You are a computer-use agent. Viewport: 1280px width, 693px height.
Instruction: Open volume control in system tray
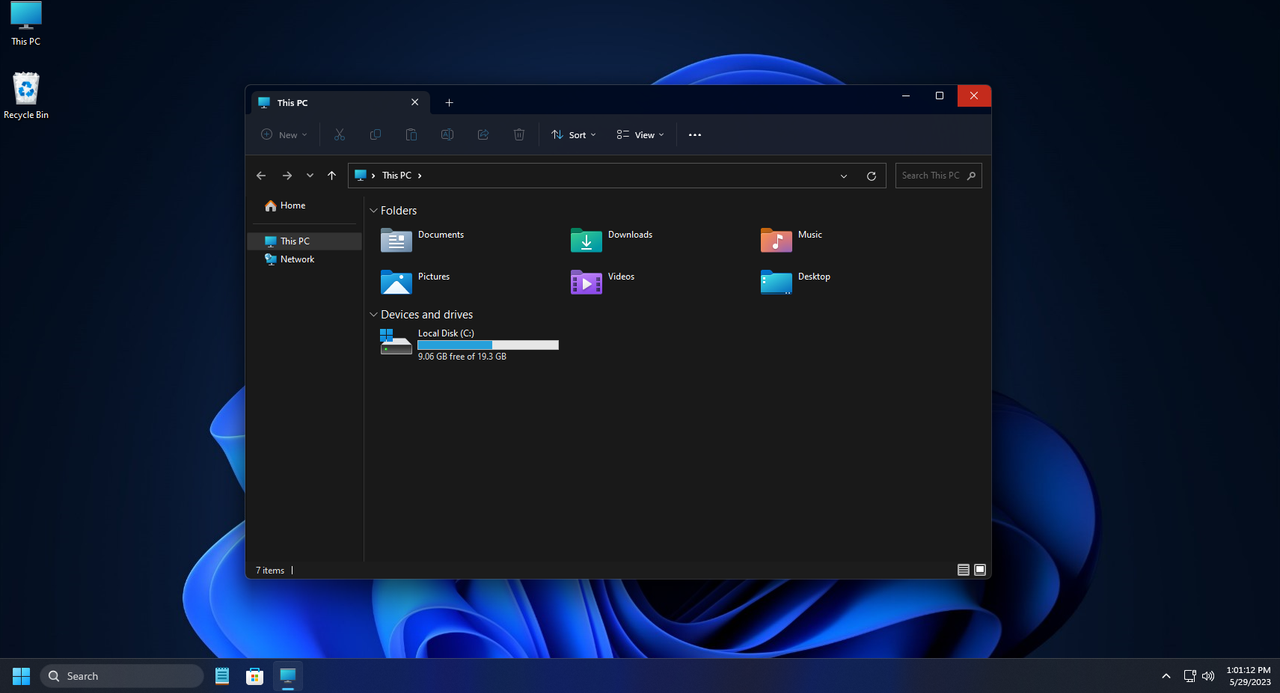coord(1208,676)
